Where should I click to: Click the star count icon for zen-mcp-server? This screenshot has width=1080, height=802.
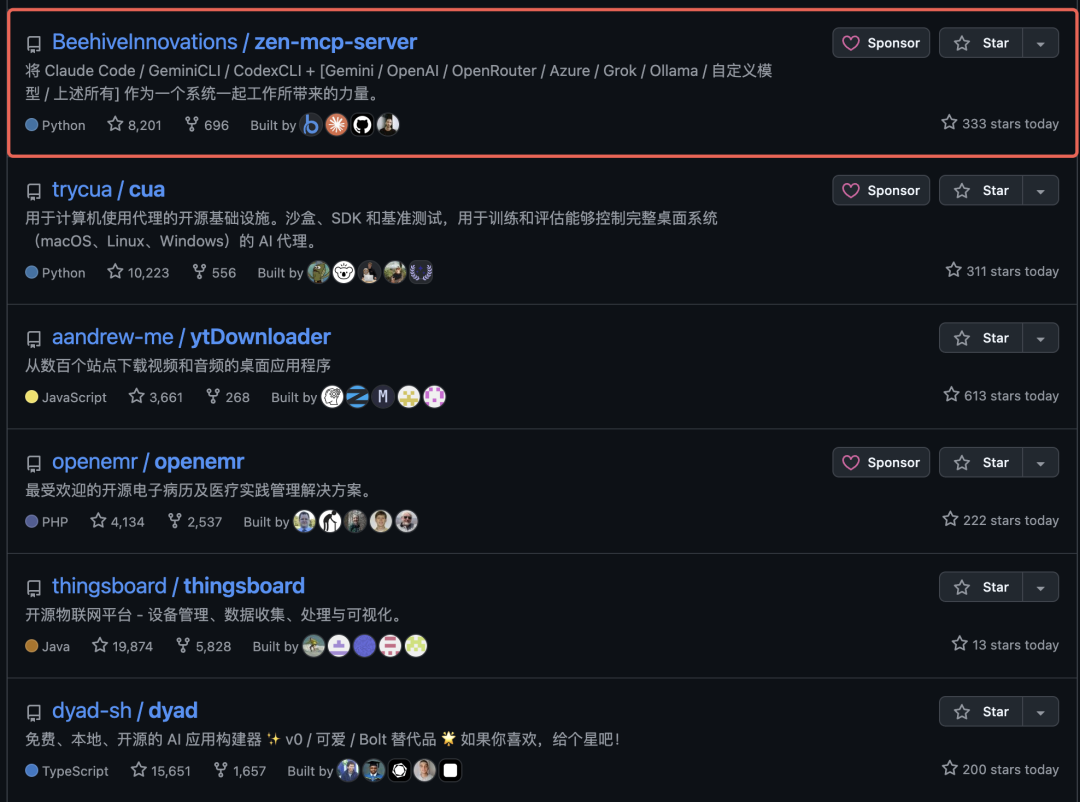point(115,124)
